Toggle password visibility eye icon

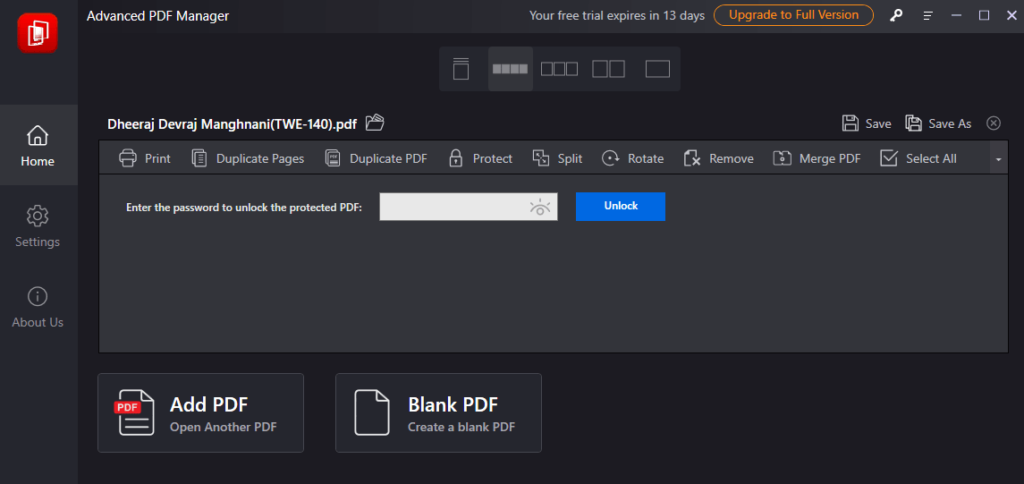(540, 208)
